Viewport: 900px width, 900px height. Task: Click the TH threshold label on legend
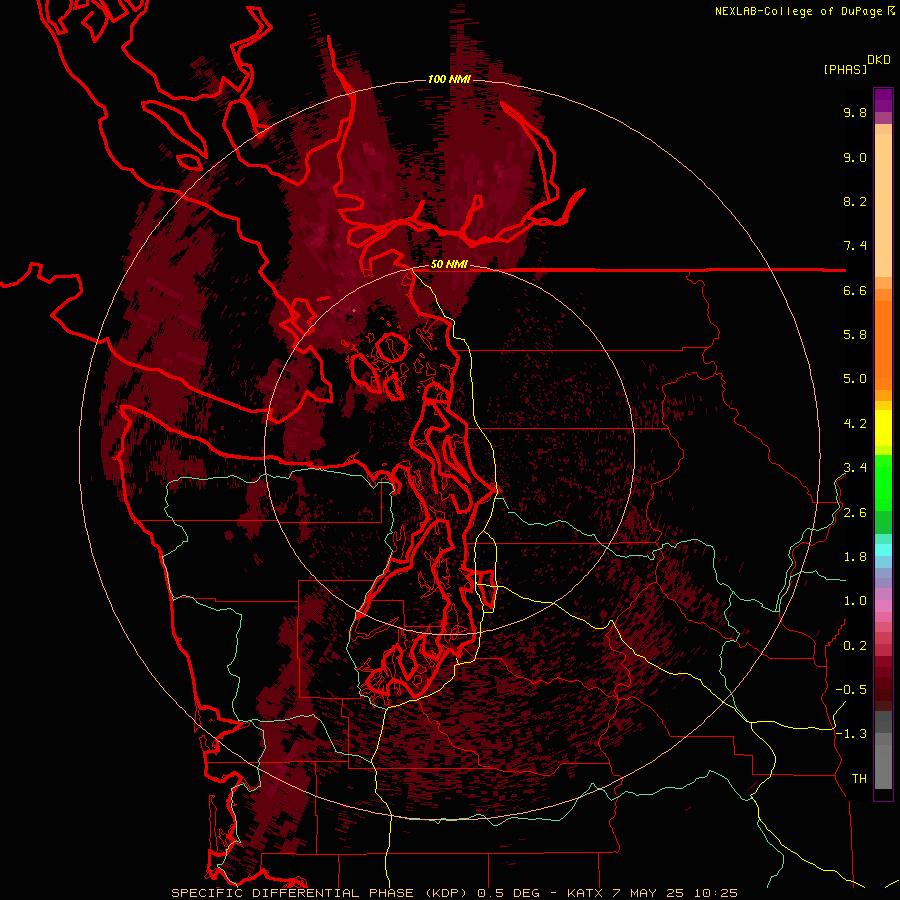pos(859,779)
